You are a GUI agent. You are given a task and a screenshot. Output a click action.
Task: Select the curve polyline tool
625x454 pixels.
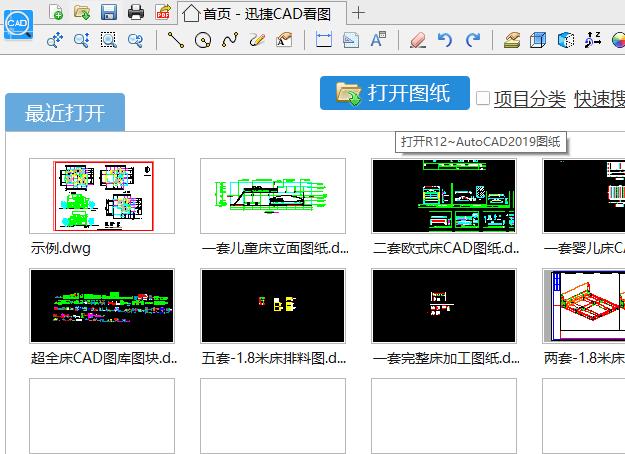point(230,40)
